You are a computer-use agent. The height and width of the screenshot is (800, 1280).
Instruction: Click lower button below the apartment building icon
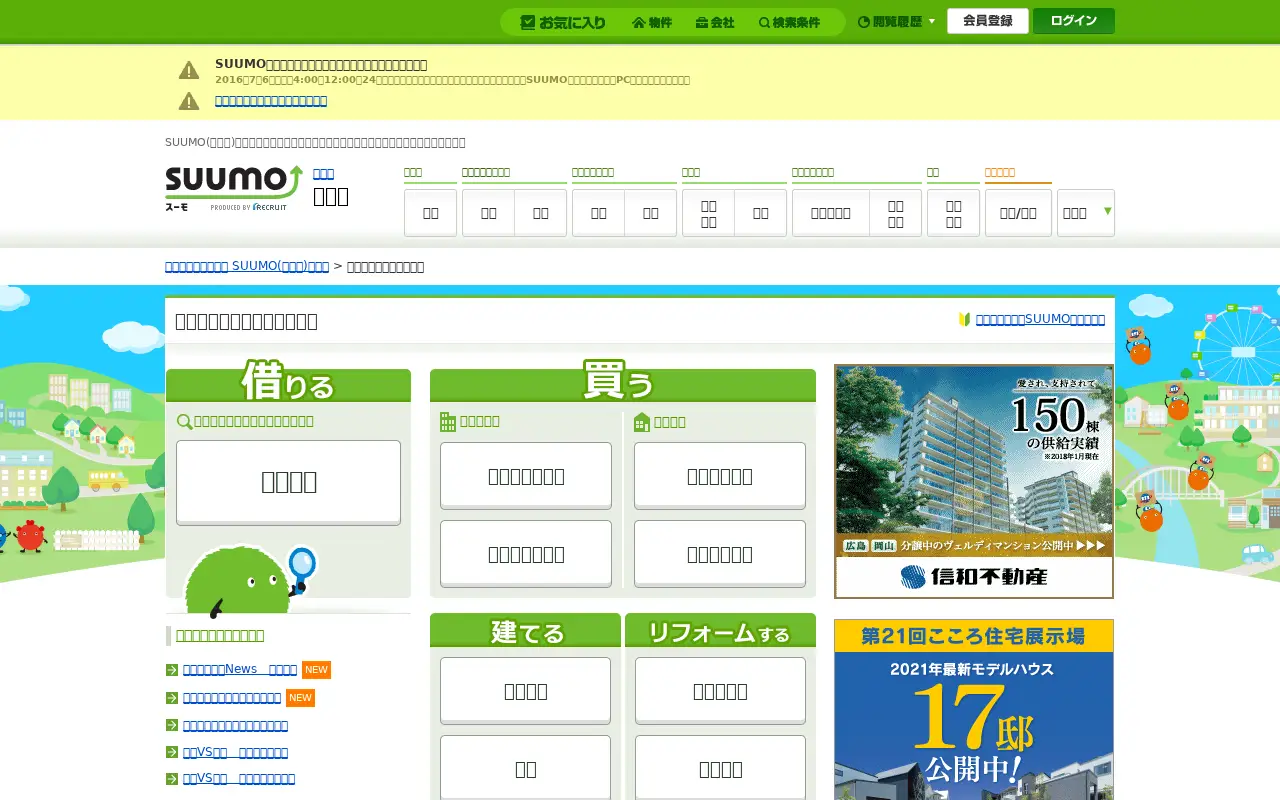click(x=526, y=554)
